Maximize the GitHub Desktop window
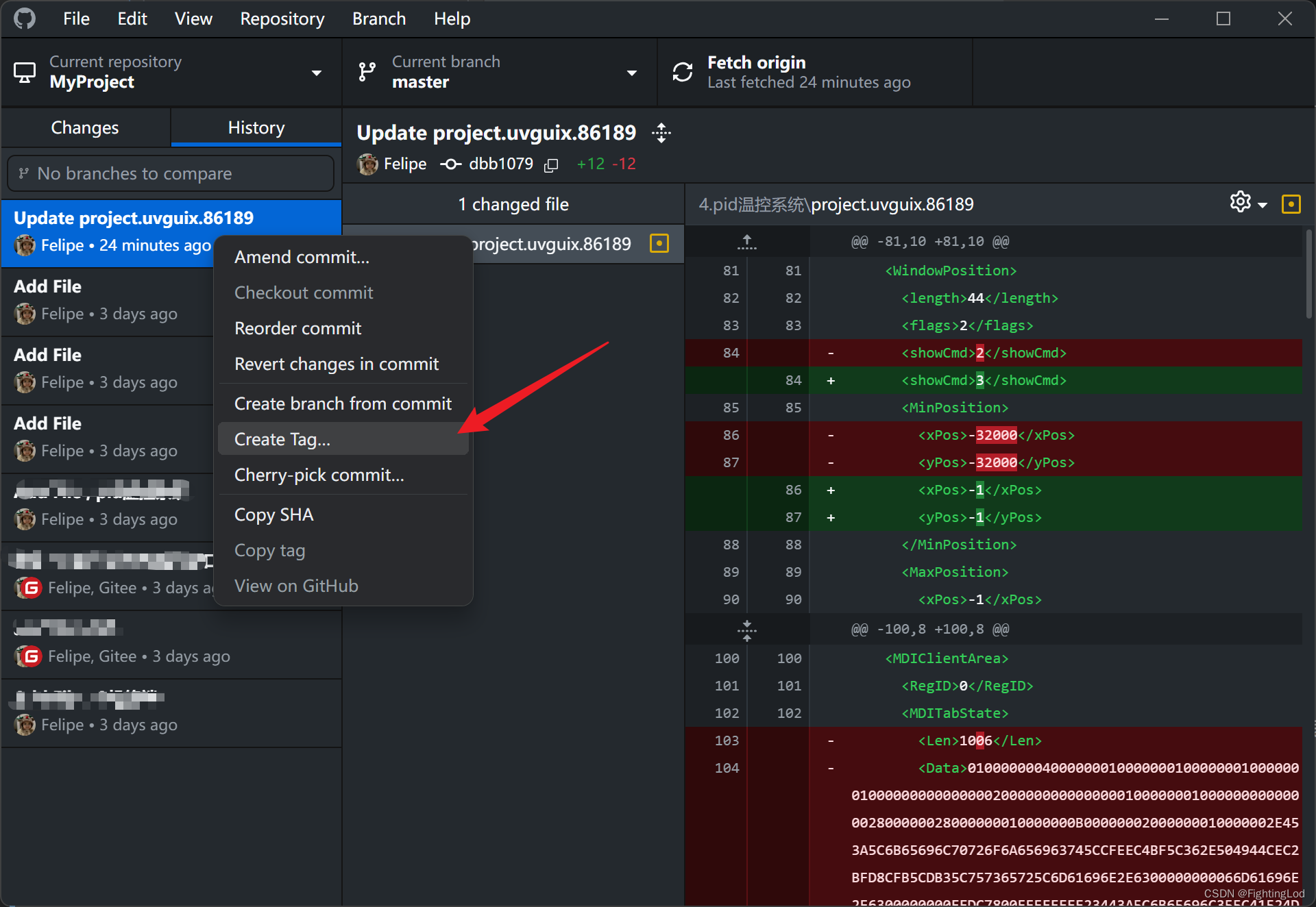 coord(1223,18)
